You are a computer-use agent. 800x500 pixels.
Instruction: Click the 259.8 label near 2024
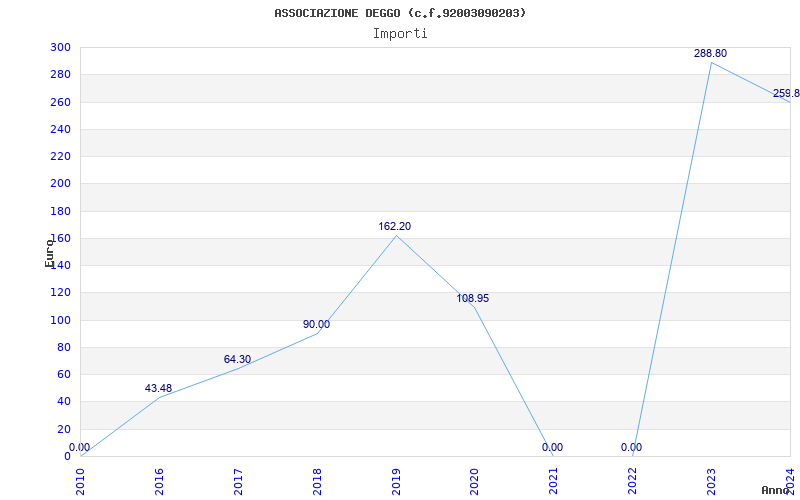[786, 93]
